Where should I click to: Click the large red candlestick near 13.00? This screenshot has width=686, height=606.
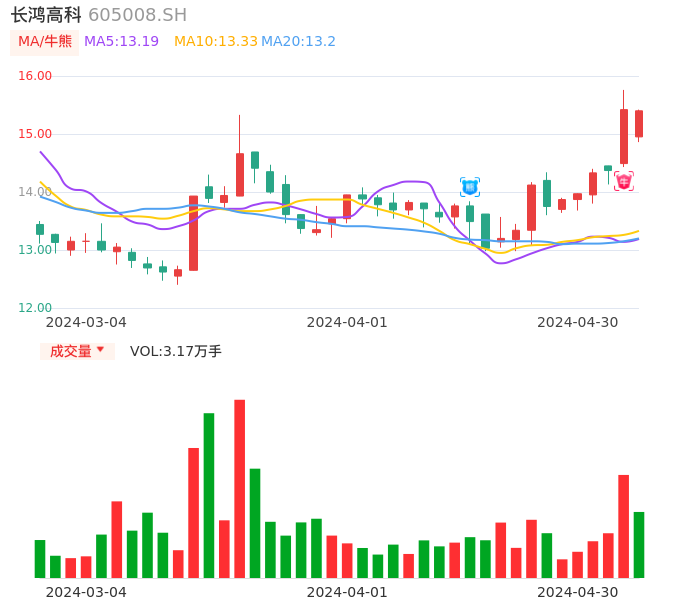tap(193, 233)
